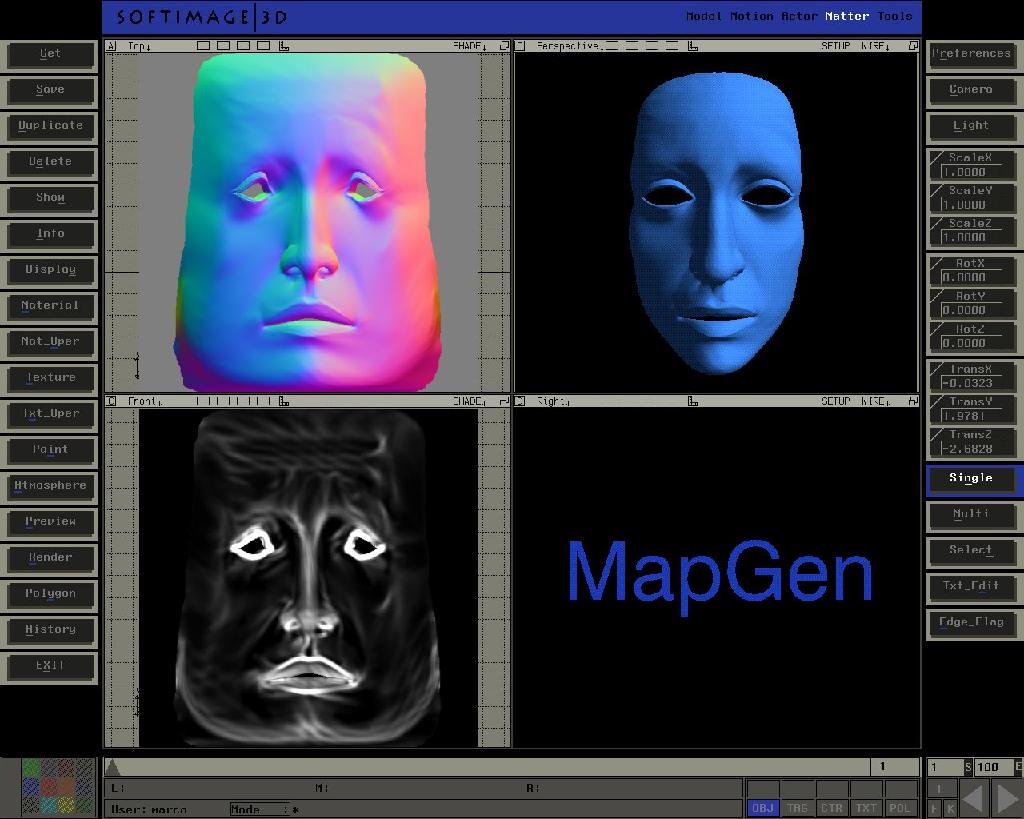Click the ScaleX slash icon
The width and height of the screenshot is (1024, 819).
[937, 157]
